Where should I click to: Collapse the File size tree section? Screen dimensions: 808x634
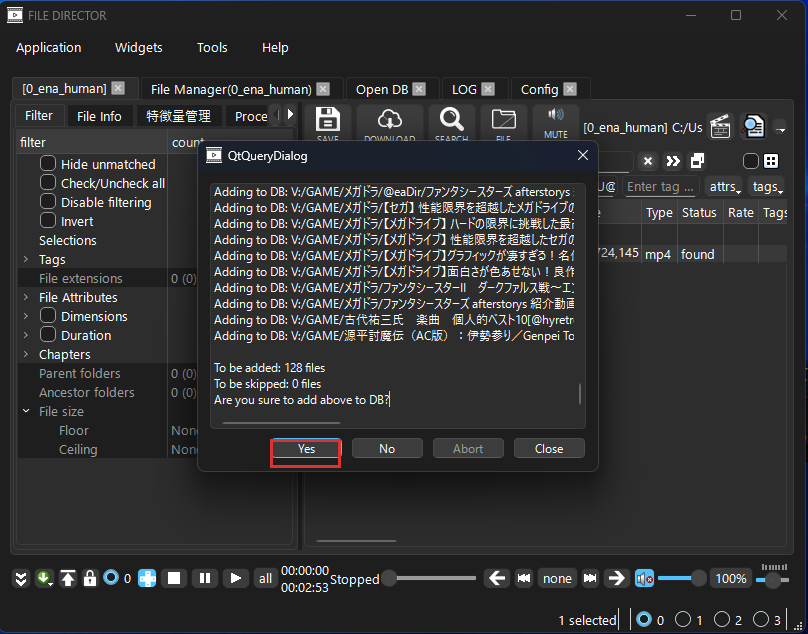27,411
